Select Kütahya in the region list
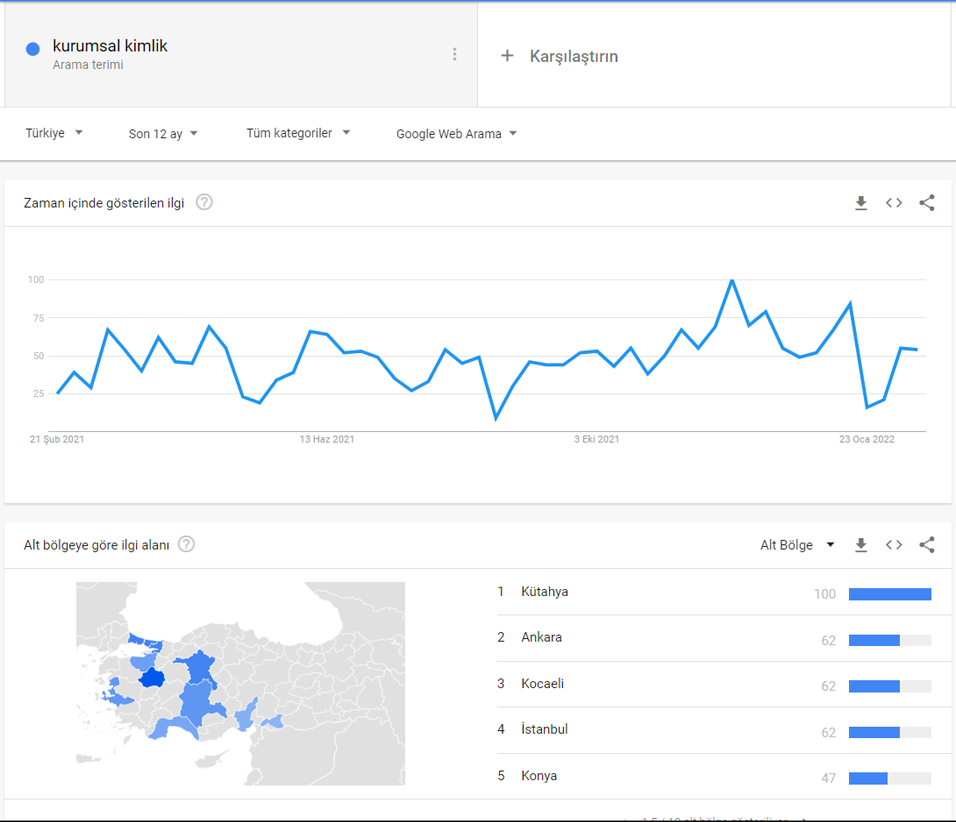The height and width of the screenshot is (822, 956). pos(544,591)
